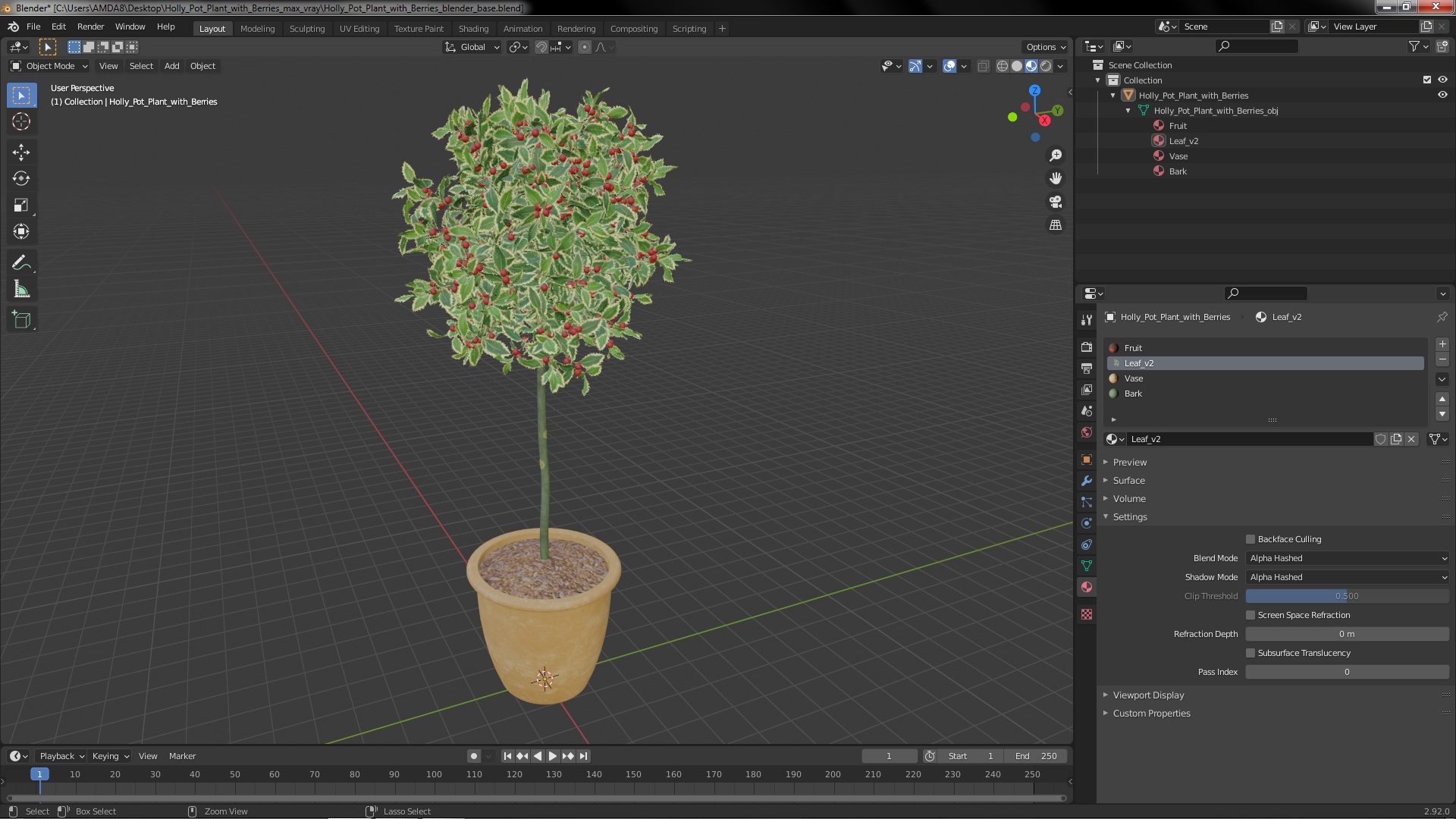Switch to rendered viewport shading
Screen dimensions: 1456x819
pos(1046,66)
